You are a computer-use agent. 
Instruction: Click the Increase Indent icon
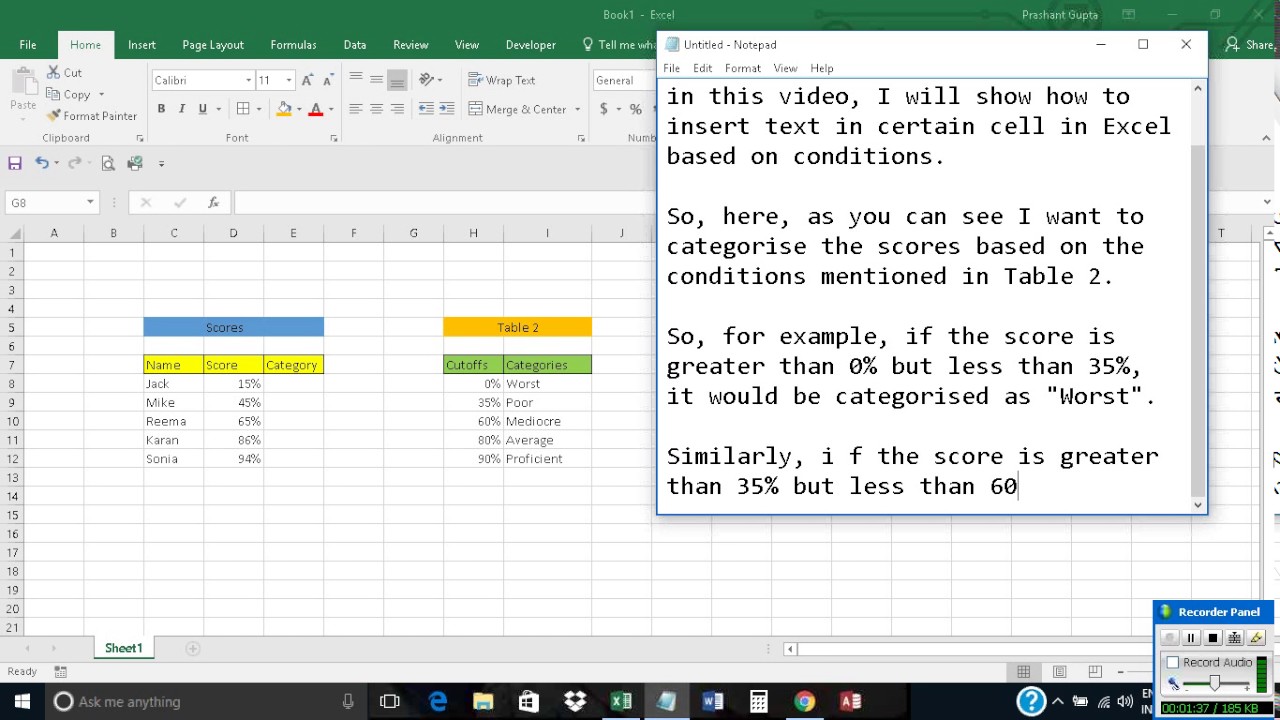click(447, 109)
